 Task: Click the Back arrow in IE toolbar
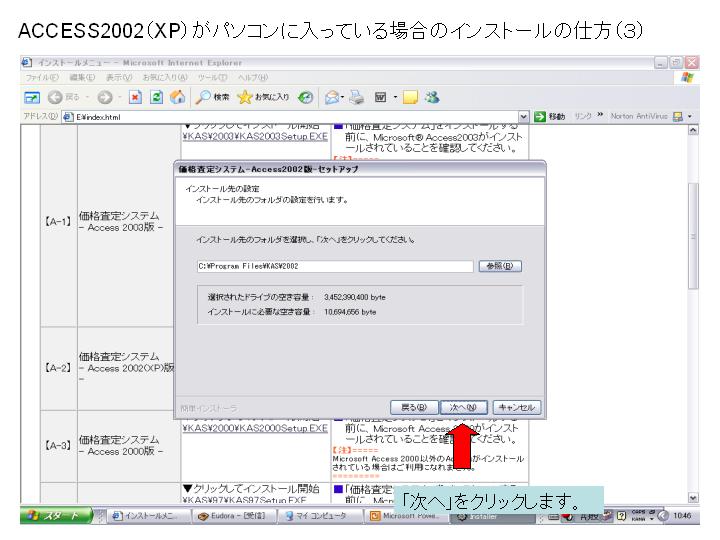click(x=55, y=97)
